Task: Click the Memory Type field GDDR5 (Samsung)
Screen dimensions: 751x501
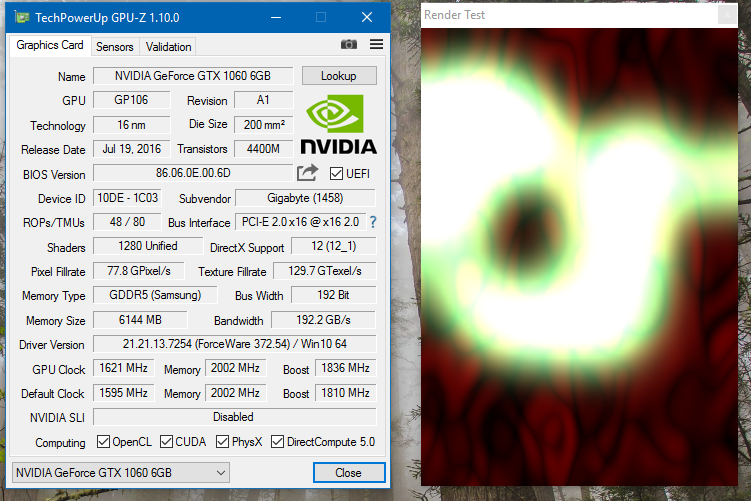Action: 155,295
